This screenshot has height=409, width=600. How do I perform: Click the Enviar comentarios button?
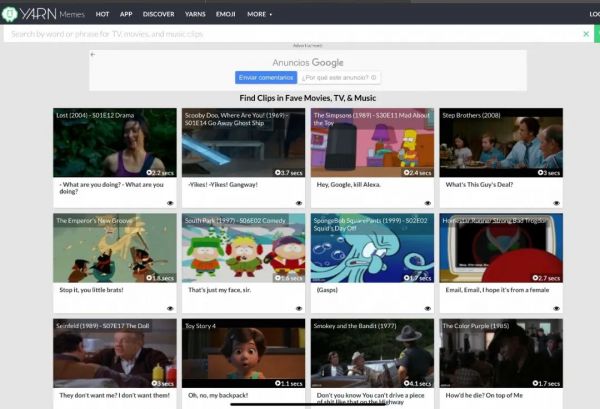[266, 78]
